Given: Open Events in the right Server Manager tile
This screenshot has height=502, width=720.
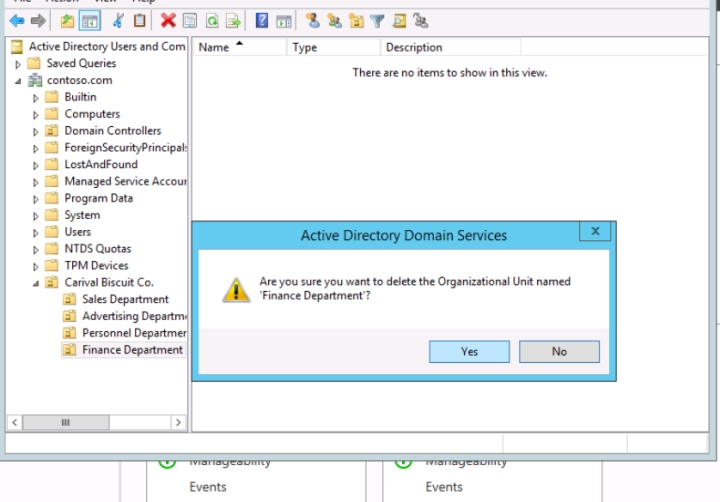Looking at the screenshot, I should pyautogui.click(x=444, y=487).
